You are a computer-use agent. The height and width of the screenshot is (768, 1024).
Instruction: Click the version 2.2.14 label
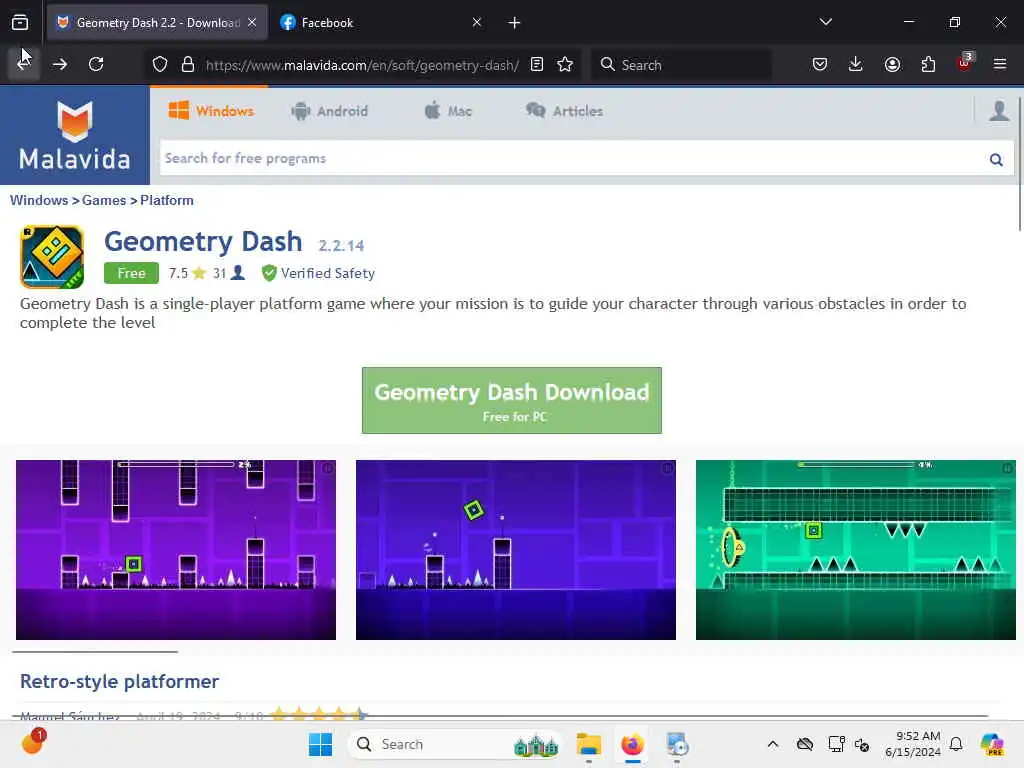coord(341,246)
